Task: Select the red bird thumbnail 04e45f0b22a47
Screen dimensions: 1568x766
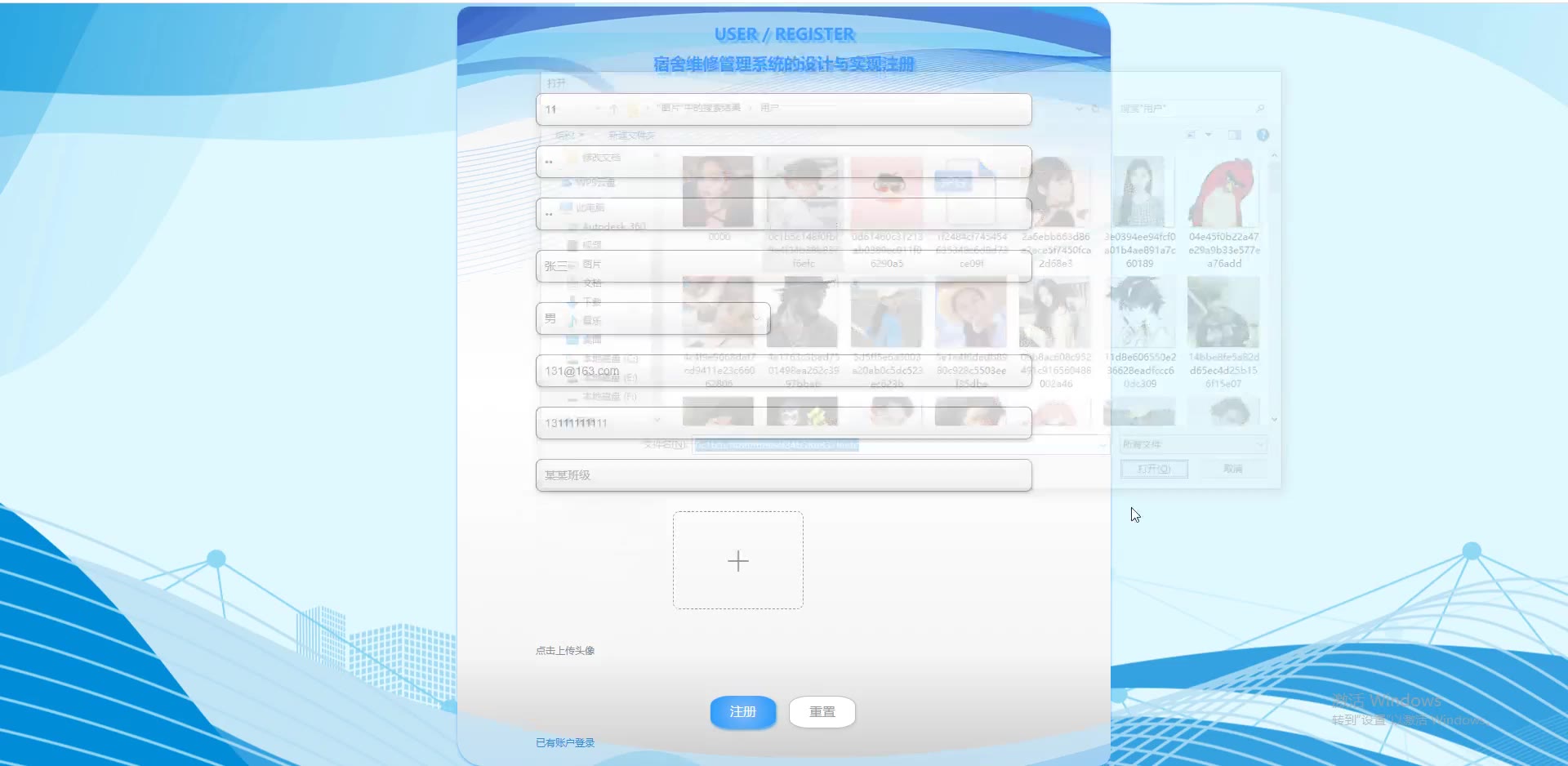Action: coord(1223,212)
